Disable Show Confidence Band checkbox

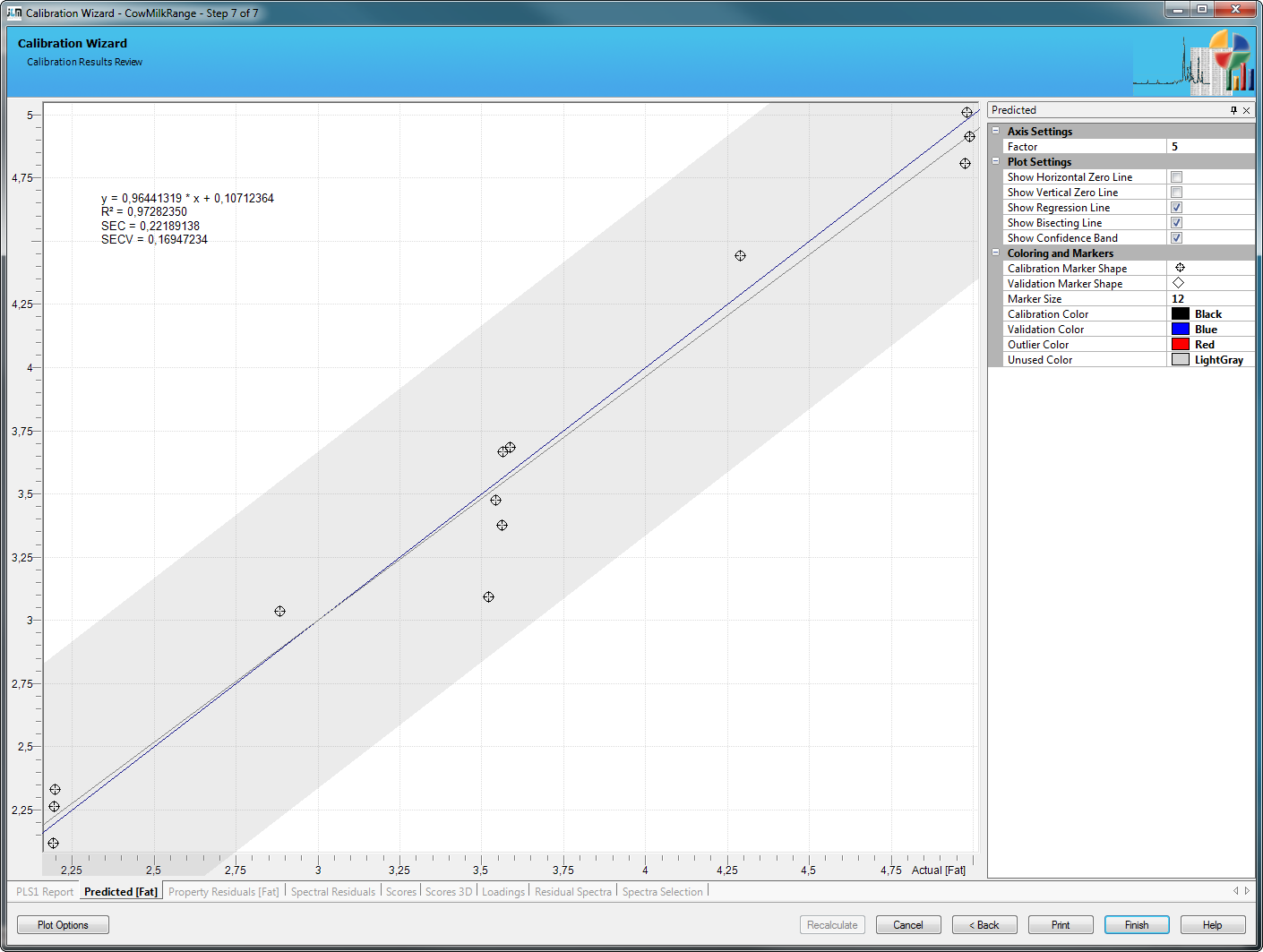pyautogui.click(x=1176, y=238)
